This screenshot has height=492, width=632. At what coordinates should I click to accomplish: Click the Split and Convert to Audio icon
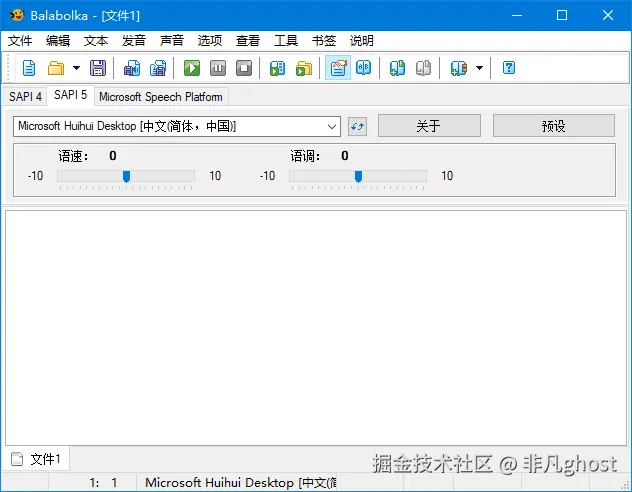tap(158, 68)
